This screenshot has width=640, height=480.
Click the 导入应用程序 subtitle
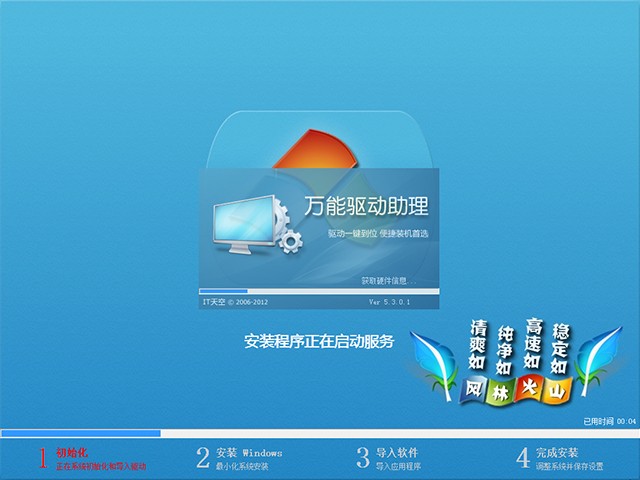pos(398,466)
